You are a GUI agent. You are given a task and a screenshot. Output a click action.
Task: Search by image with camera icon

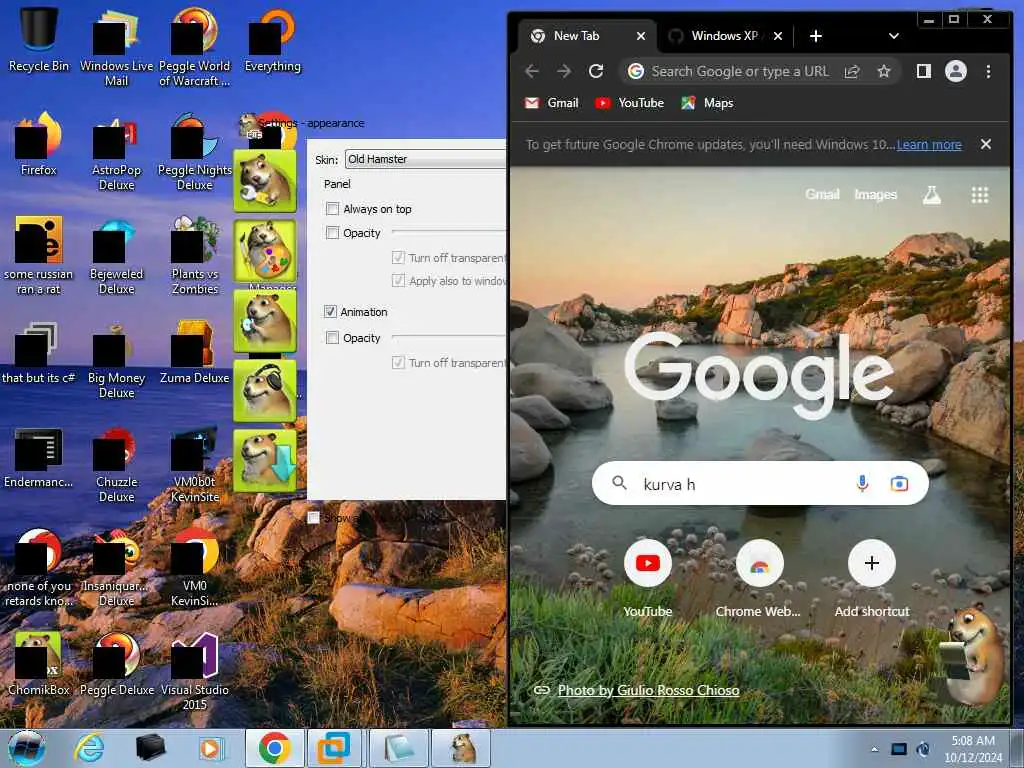899,483
